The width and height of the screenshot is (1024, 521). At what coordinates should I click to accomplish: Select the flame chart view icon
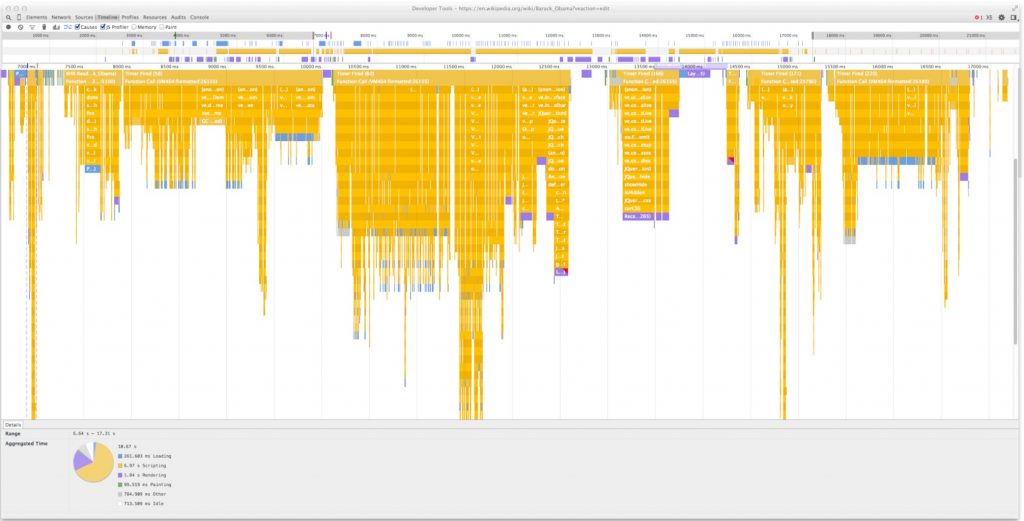click(67, 27)
